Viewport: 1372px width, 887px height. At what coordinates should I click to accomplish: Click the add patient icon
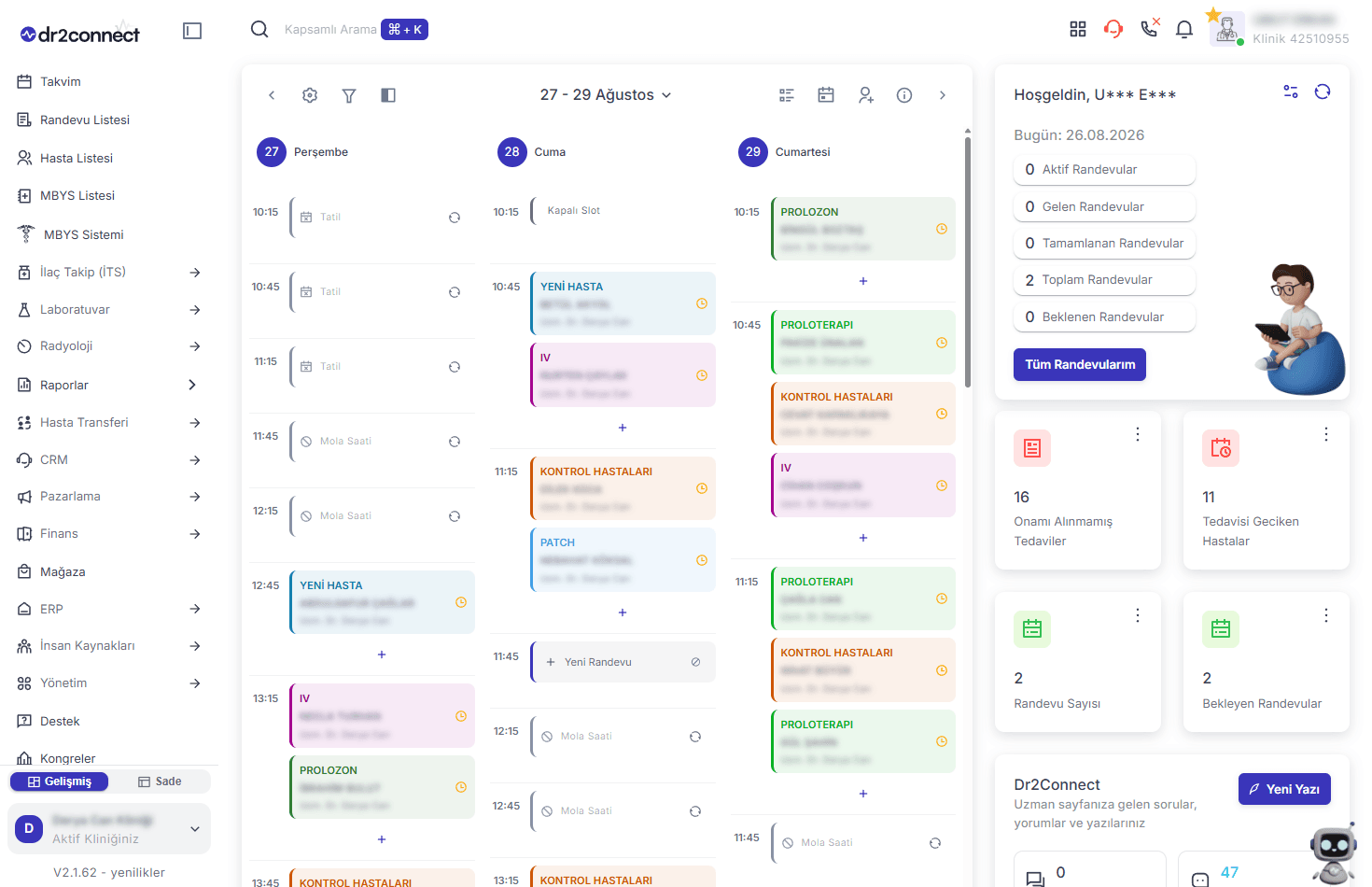click(x=866, y=95)
